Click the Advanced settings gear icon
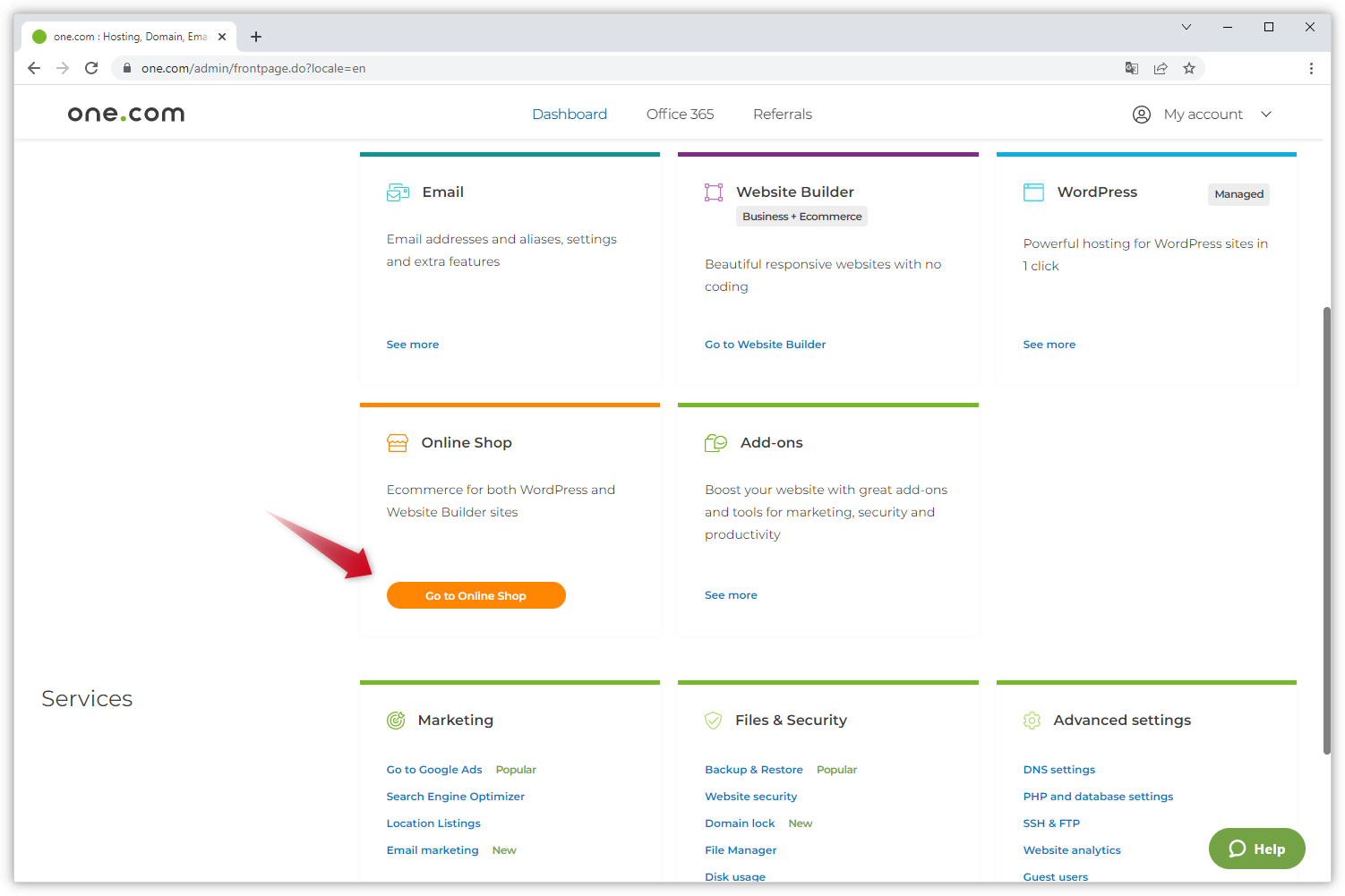 click(x=1032, y=720)
